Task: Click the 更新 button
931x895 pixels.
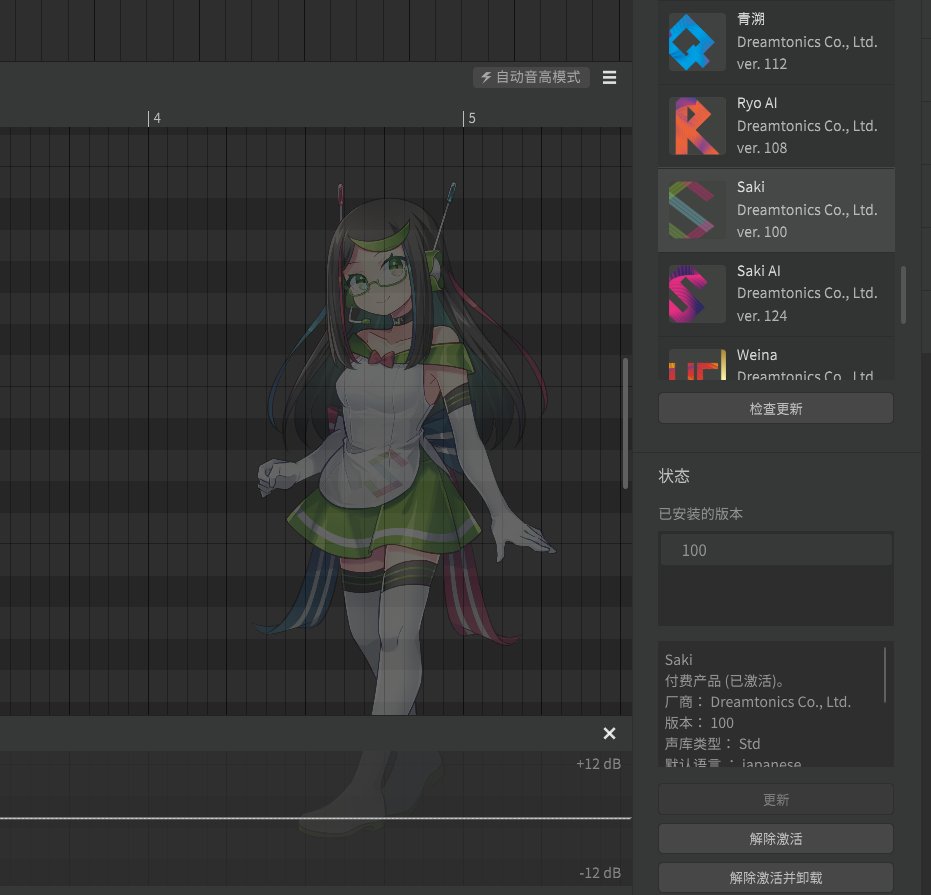Action: point(775,799)
